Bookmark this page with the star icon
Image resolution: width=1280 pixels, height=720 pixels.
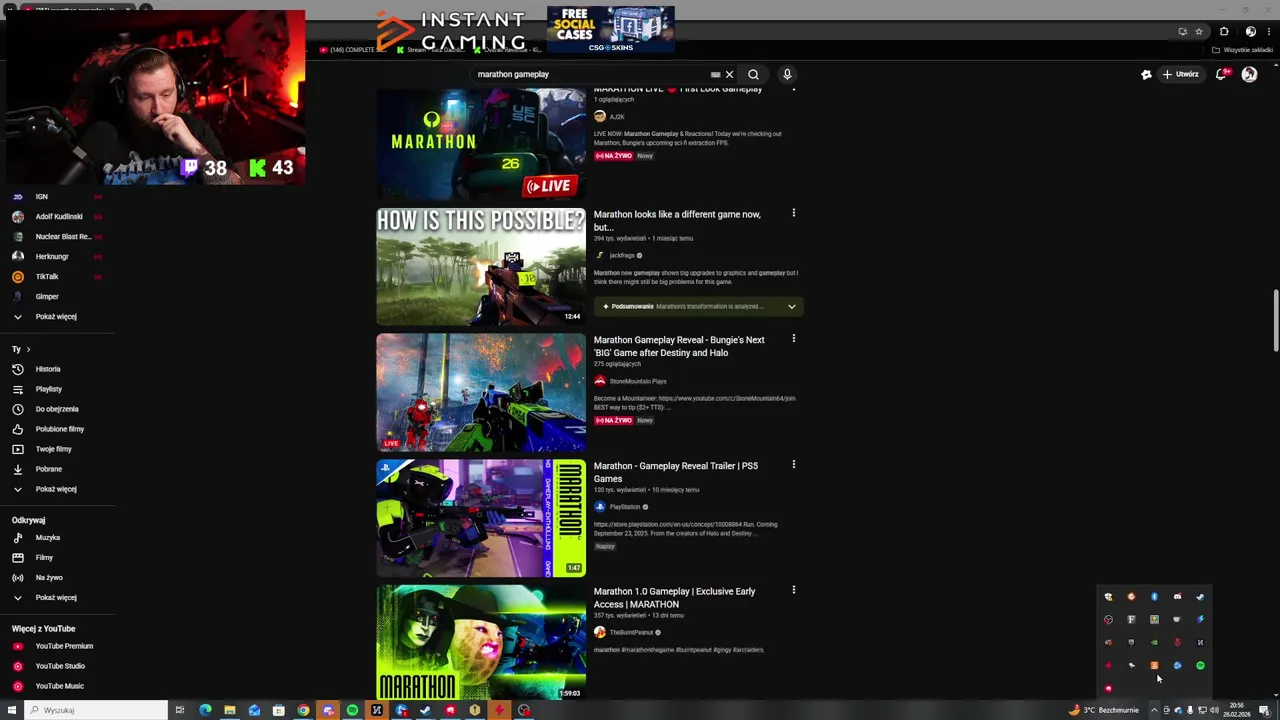[x=1199, y=31]
